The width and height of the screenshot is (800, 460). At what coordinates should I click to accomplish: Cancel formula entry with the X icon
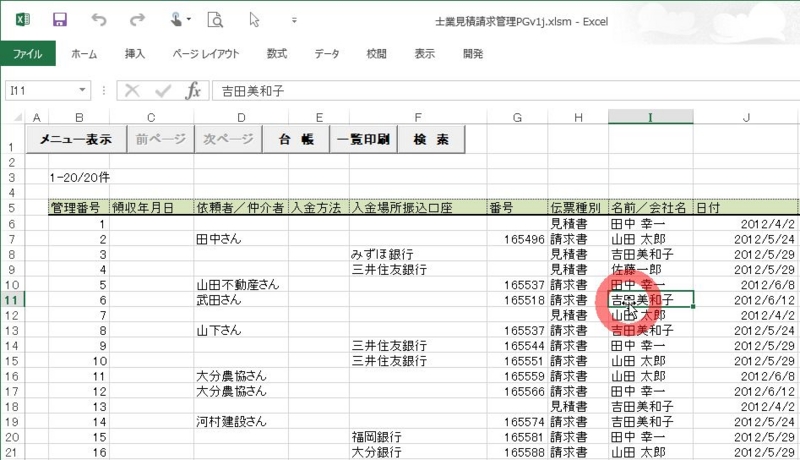pos(132,91)
